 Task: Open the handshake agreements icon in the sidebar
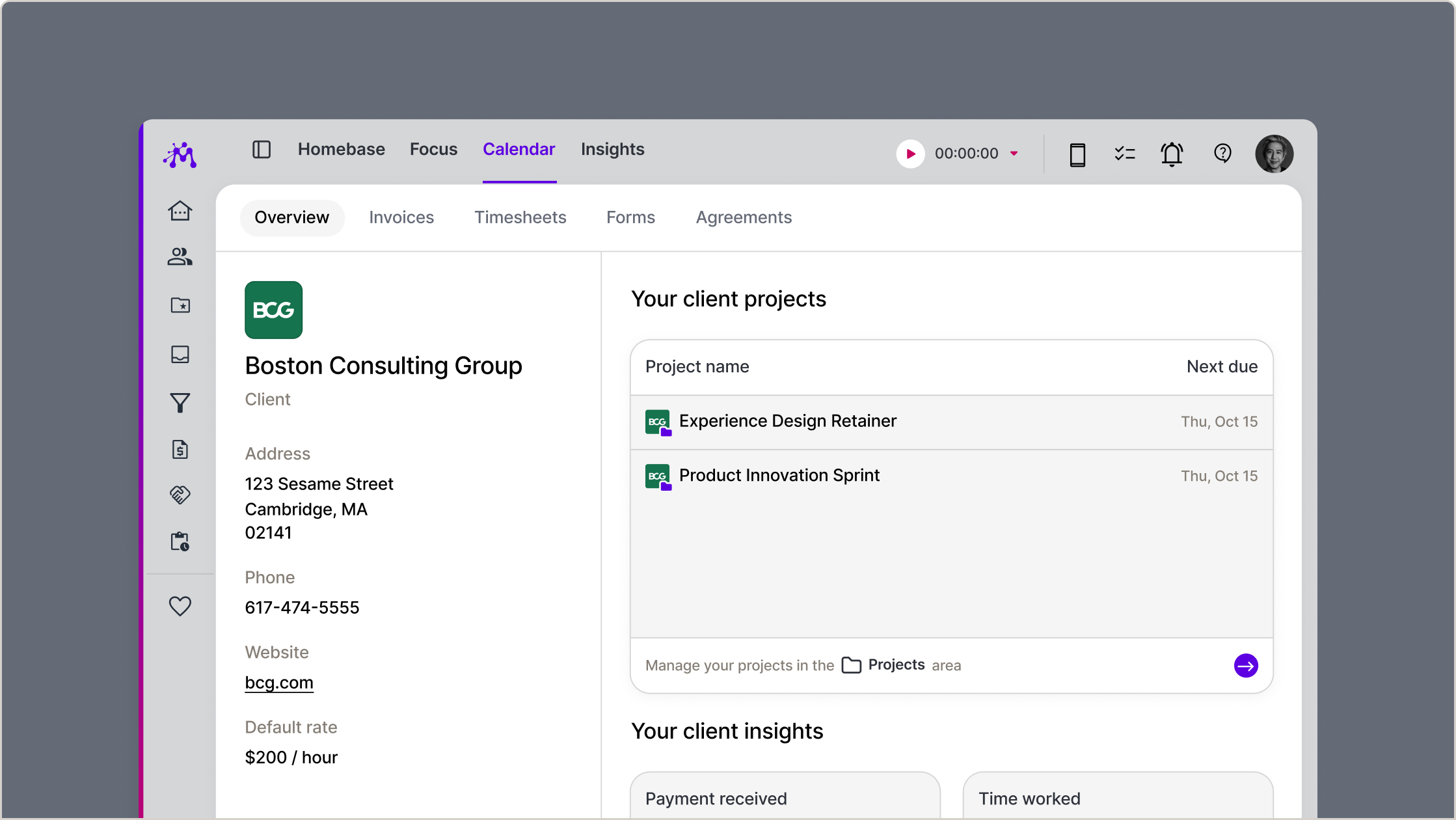[x=180, y=495]
